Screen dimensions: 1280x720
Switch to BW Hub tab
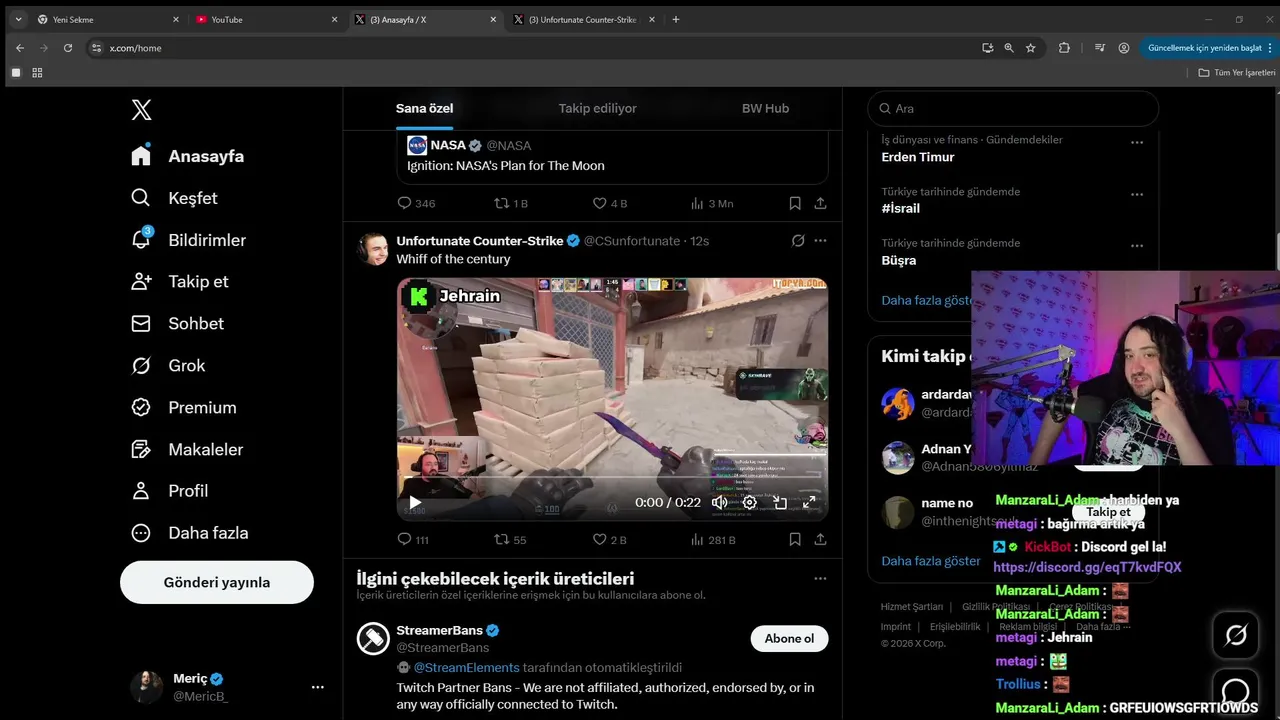[x=765, y=108]
